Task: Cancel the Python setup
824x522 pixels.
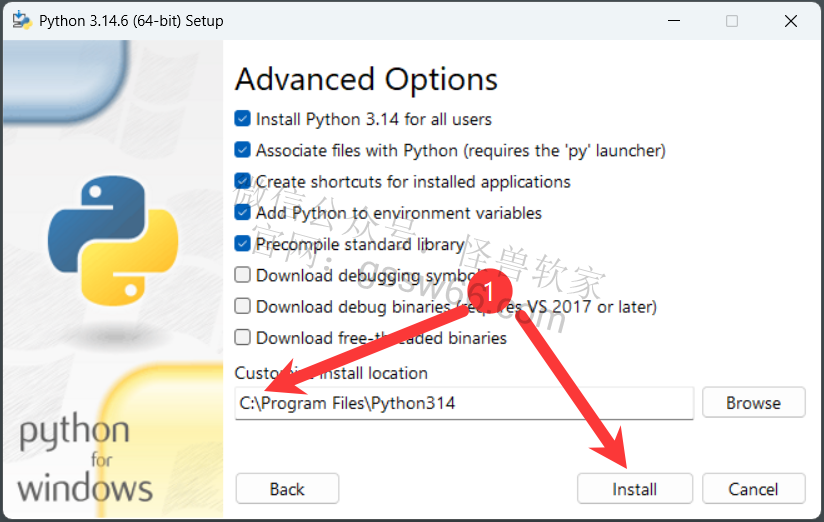Action: (754, 489)
